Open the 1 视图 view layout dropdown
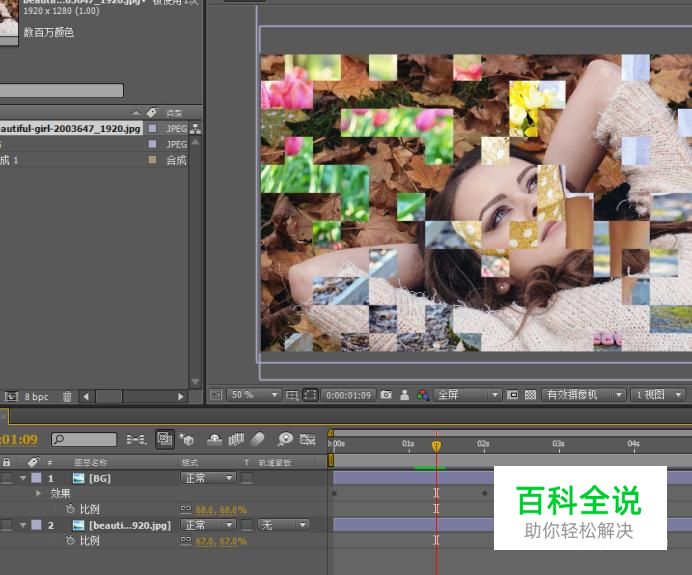This screenshot has height=575, width=692. 658,395
